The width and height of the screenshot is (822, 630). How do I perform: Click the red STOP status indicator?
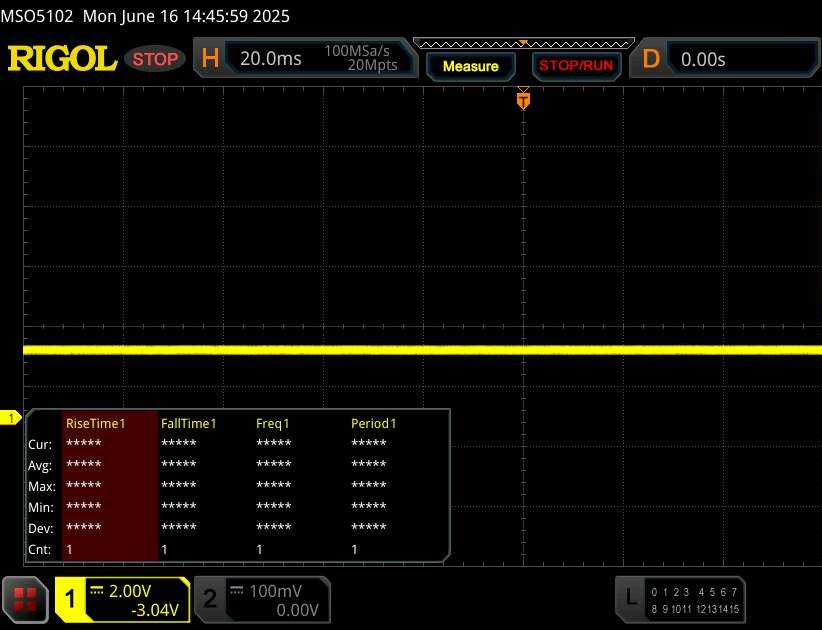155,59
